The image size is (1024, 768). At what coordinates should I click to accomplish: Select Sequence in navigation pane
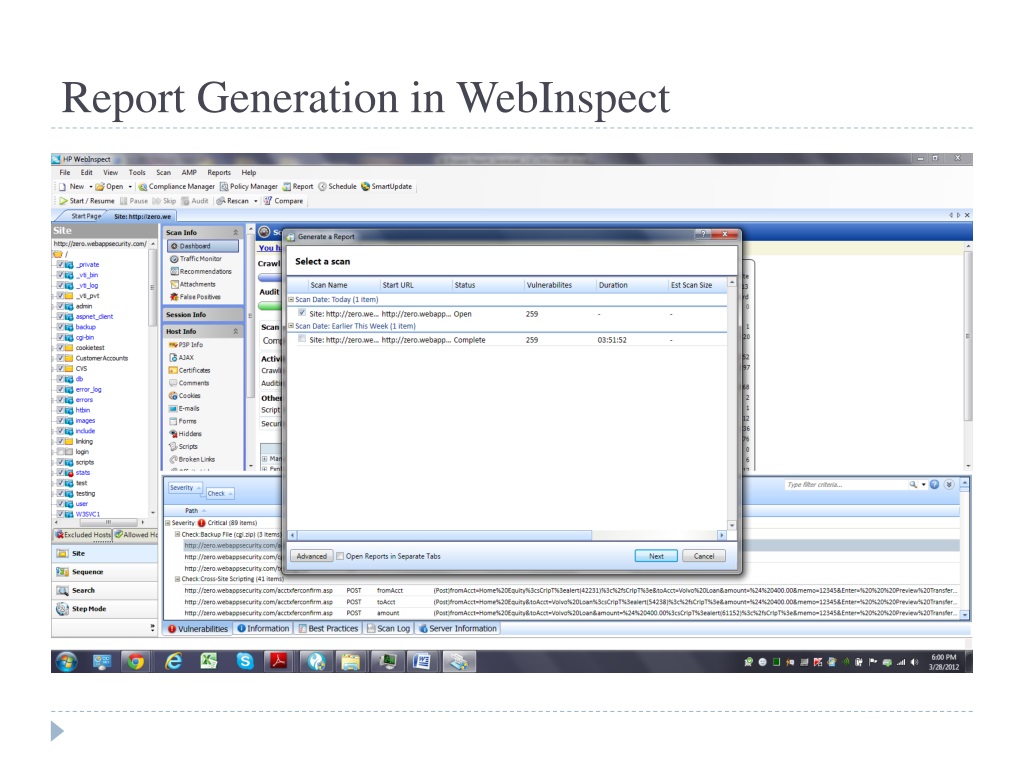[x=104, y=572]
